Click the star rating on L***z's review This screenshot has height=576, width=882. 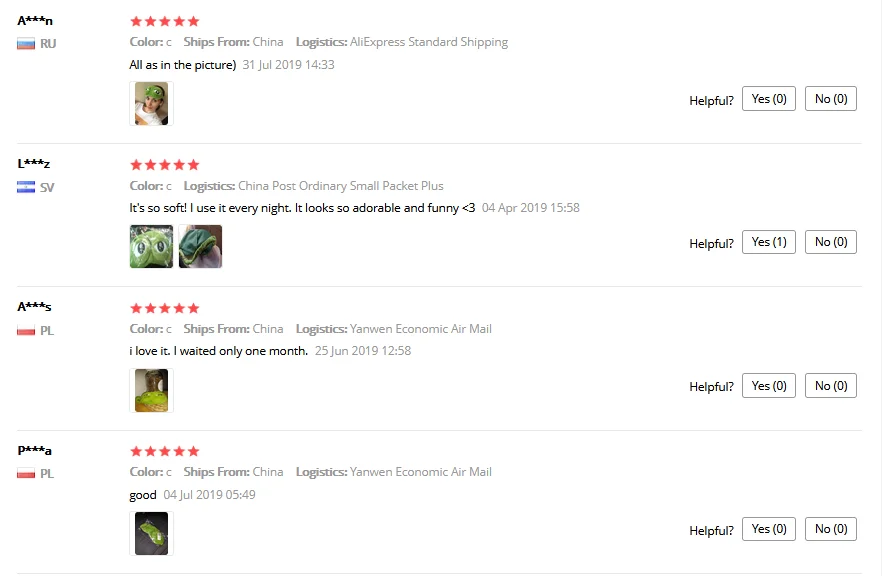[165, 165]
